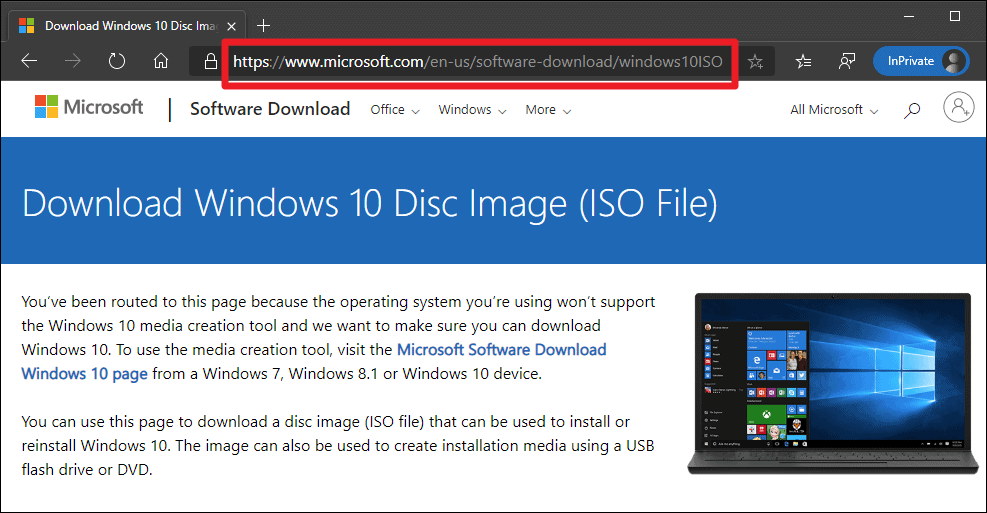
Task: Click the InPrivate profile button
Action: (922, 61)
